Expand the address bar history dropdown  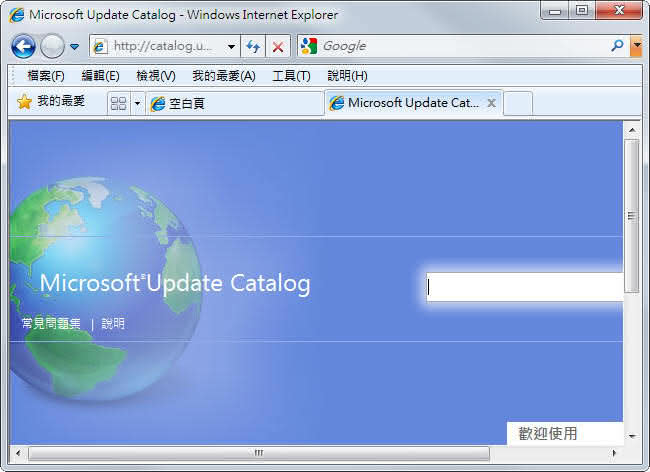point(232,46)
